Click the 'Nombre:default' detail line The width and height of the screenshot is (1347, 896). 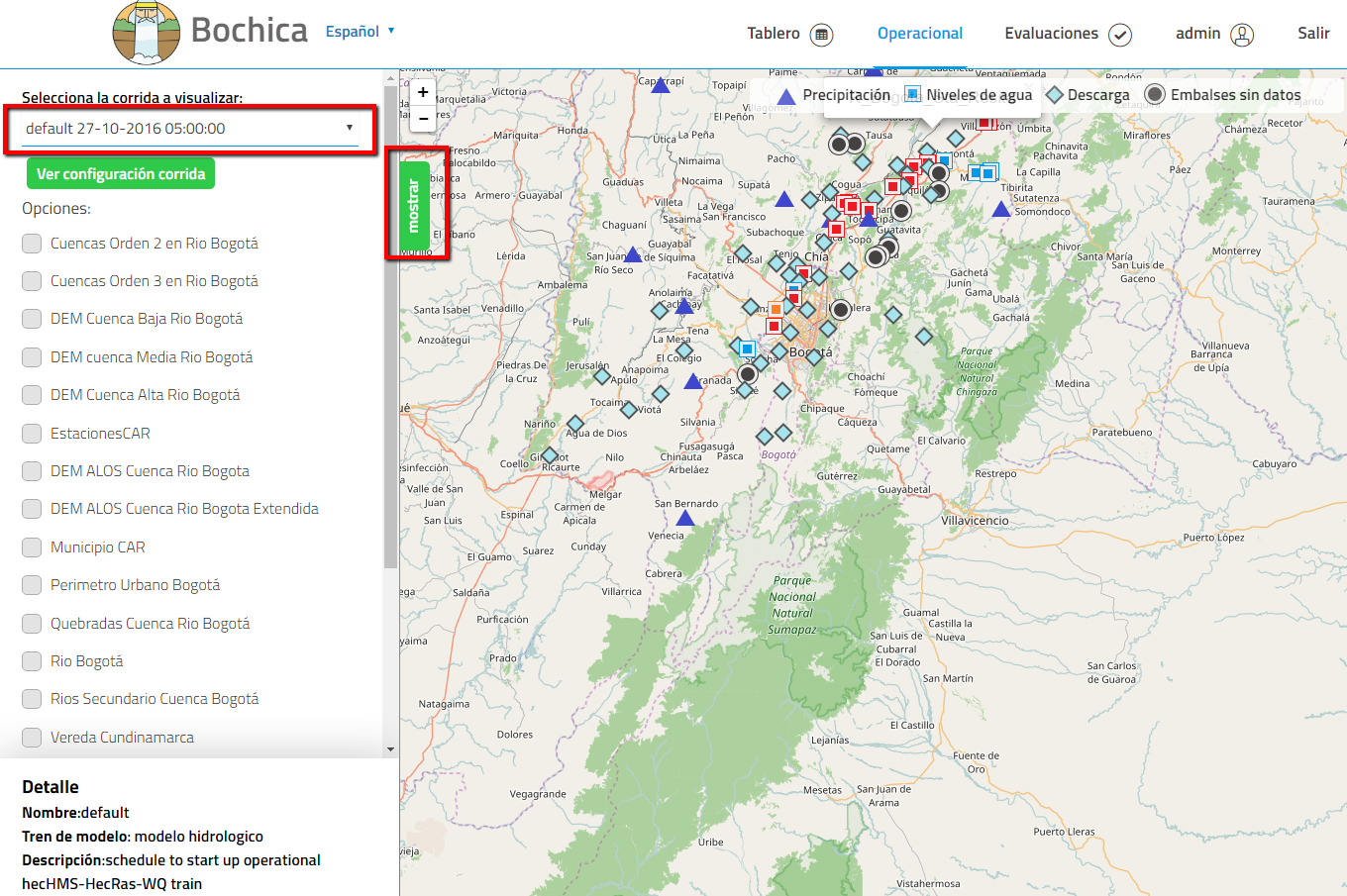pos(75,813)
